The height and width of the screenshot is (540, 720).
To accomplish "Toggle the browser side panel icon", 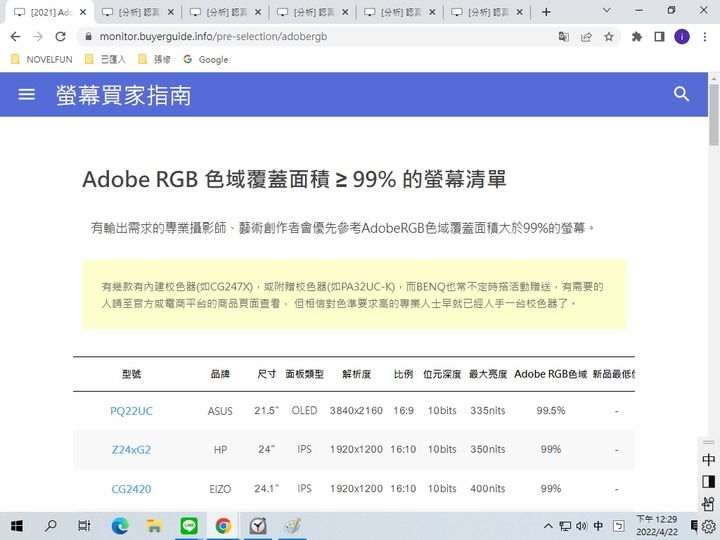I will [x=659, y=37].
